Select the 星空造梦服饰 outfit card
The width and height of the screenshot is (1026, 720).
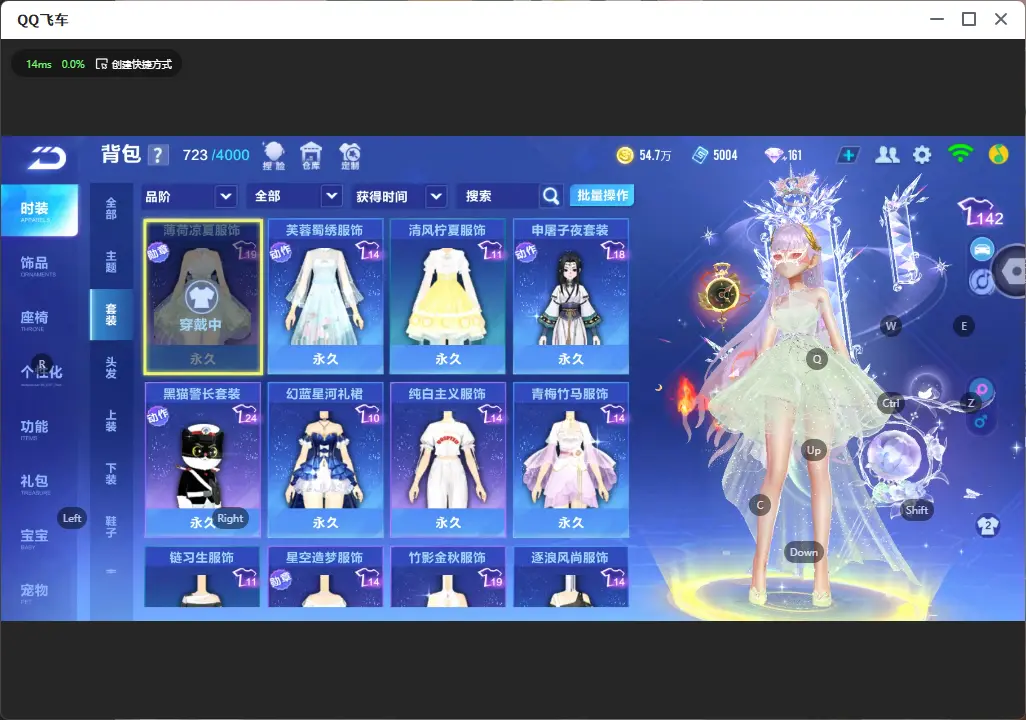coord(325,577)
